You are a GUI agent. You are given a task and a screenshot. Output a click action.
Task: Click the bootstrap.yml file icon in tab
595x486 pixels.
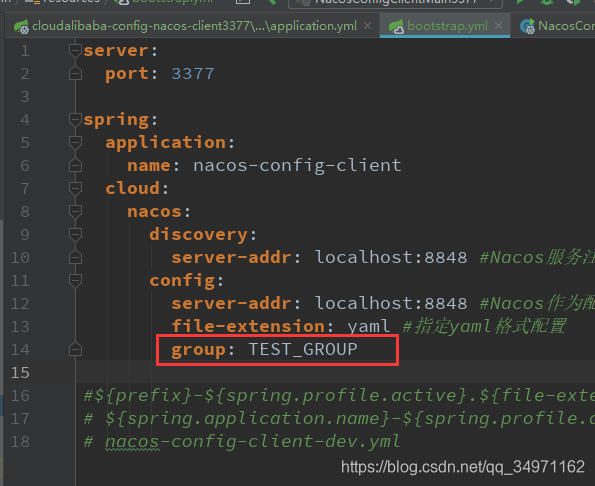396,26
